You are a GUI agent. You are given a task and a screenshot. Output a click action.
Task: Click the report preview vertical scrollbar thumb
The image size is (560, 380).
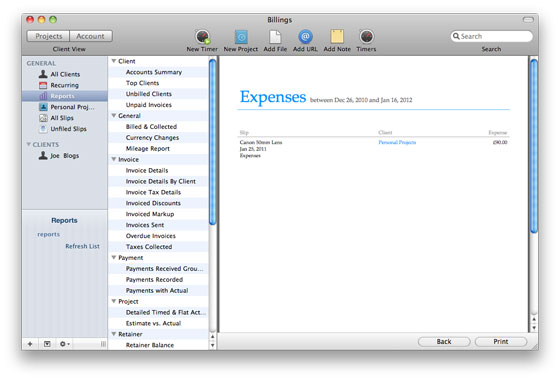click(x=534, y=146)
